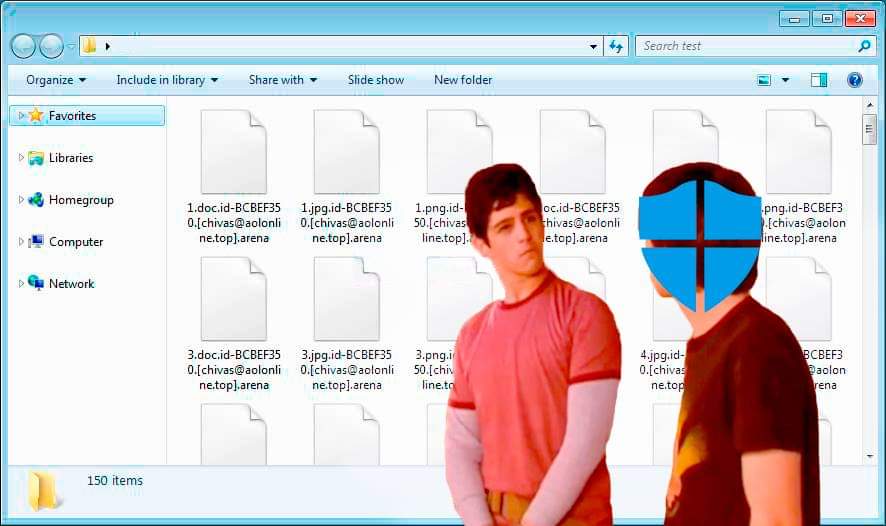The width and height of the screenshot is (886, 526).
Task: Select file icon of 1.doc.id-BCBEF350 arena file
Action: click(x=233, y=152)
